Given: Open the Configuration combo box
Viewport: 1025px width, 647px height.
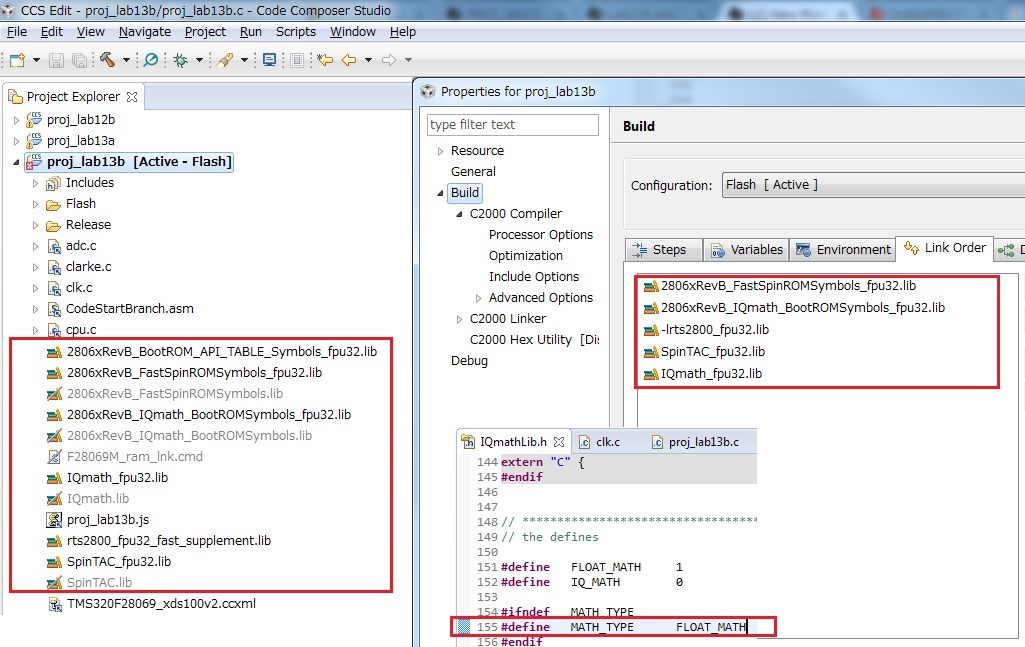Looking at the screenshot, I should point(873,185).
